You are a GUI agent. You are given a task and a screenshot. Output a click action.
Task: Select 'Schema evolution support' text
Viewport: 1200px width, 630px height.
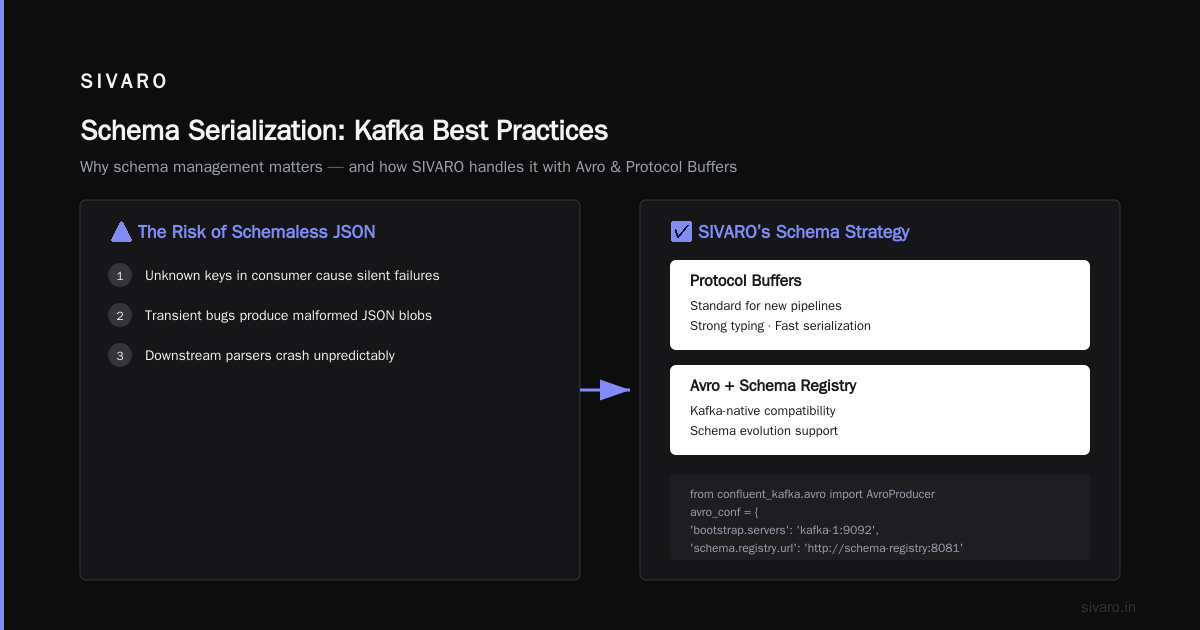coord(764,431)
